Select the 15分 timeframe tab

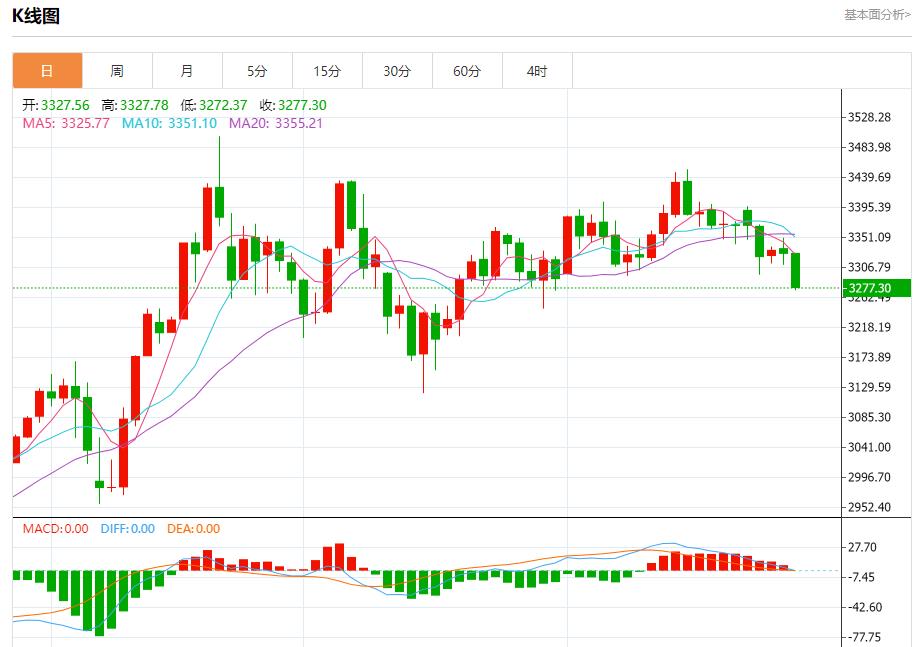pyautogui.click(x=327, y=71)
